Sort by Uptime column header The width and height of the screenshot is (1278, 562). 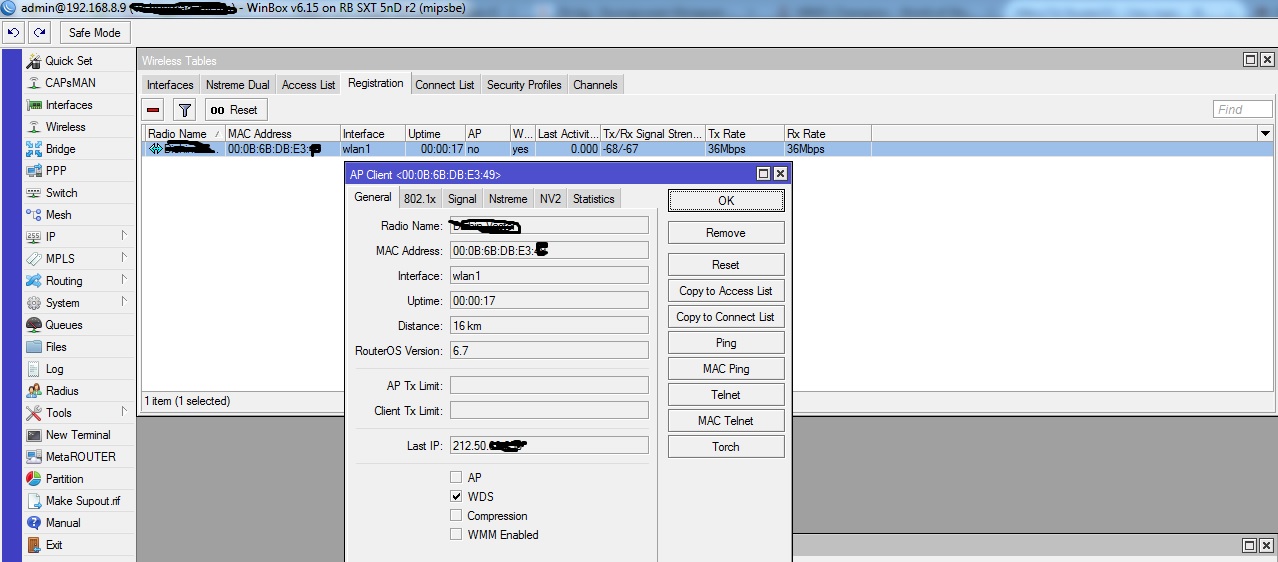435,133
